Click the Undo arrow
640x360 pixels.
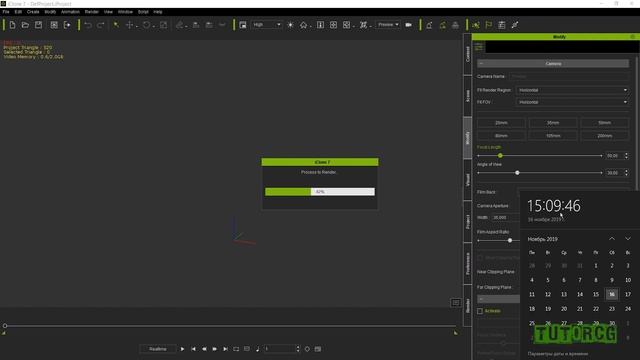tap(88, 25)
